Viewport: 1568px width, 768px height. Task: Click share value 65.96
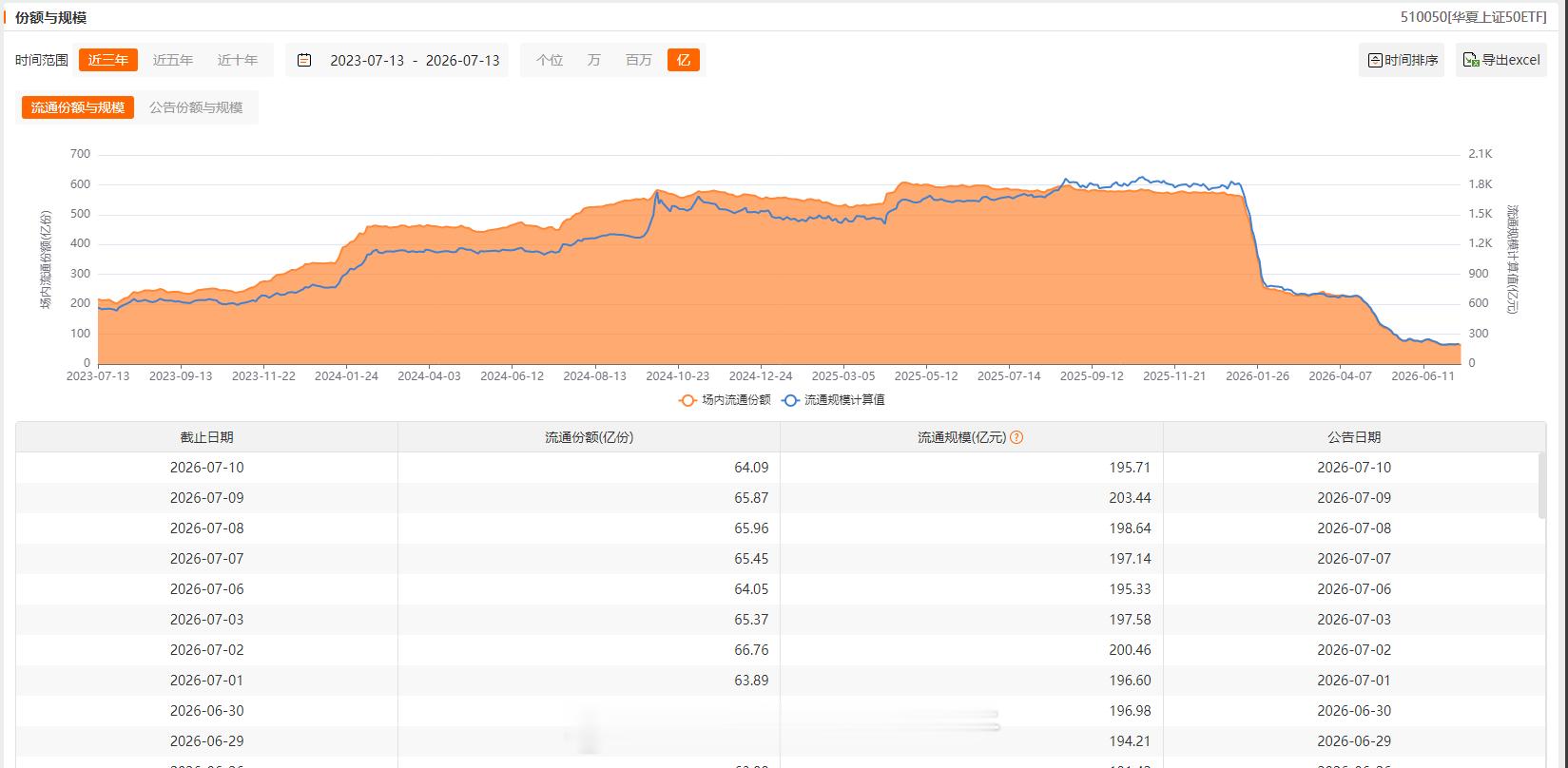click(751, 528)
